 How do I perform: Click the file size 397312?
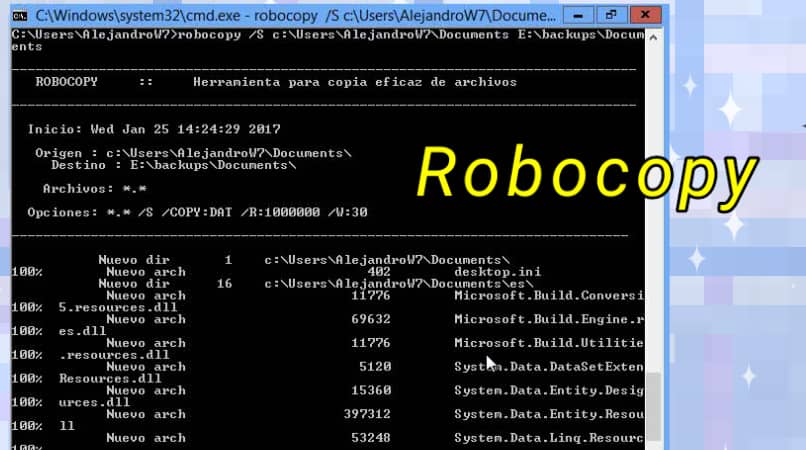point(367,414)
